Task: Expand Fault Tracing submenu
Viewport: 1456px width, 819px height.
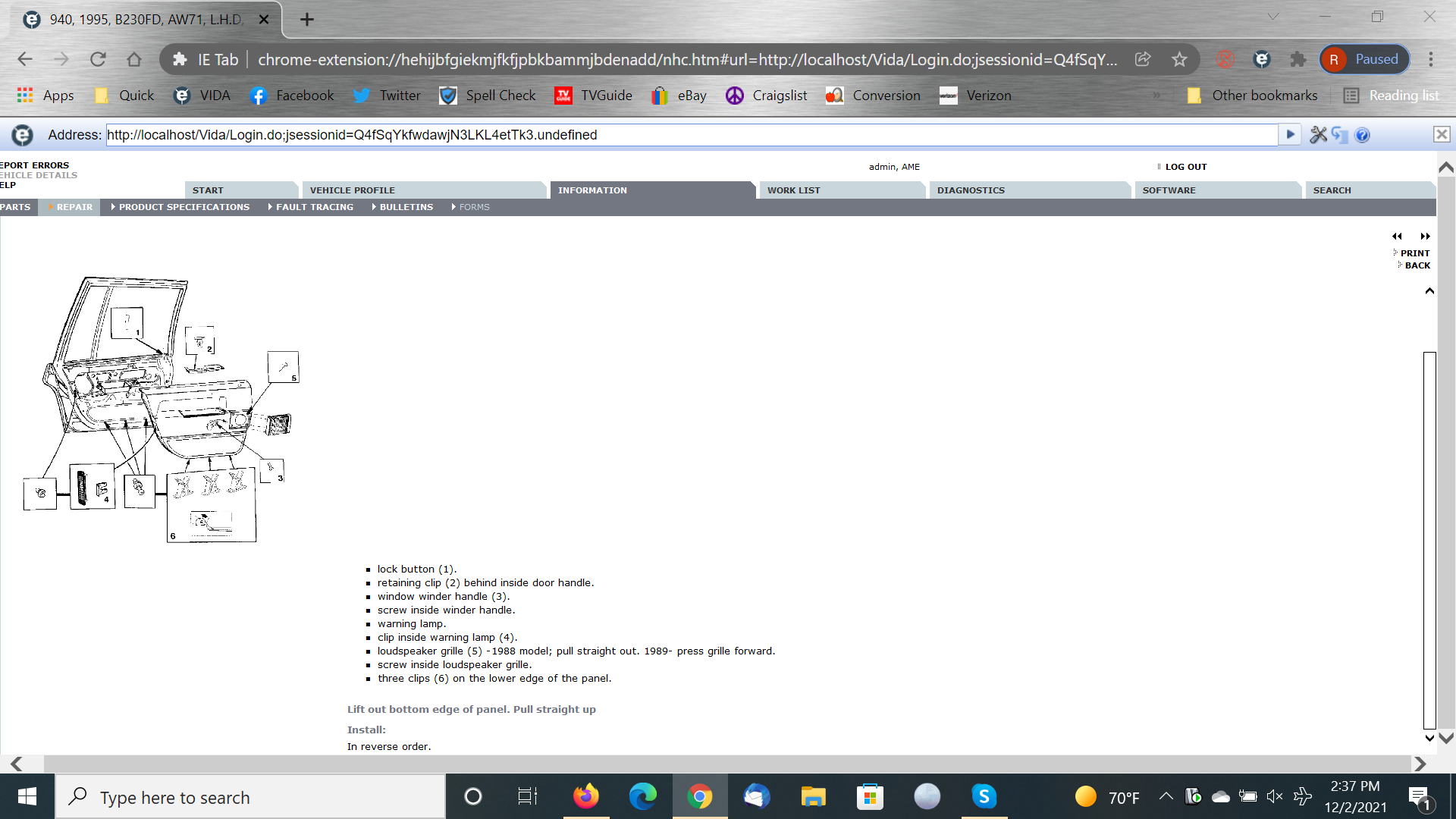Action: (314, 207)
